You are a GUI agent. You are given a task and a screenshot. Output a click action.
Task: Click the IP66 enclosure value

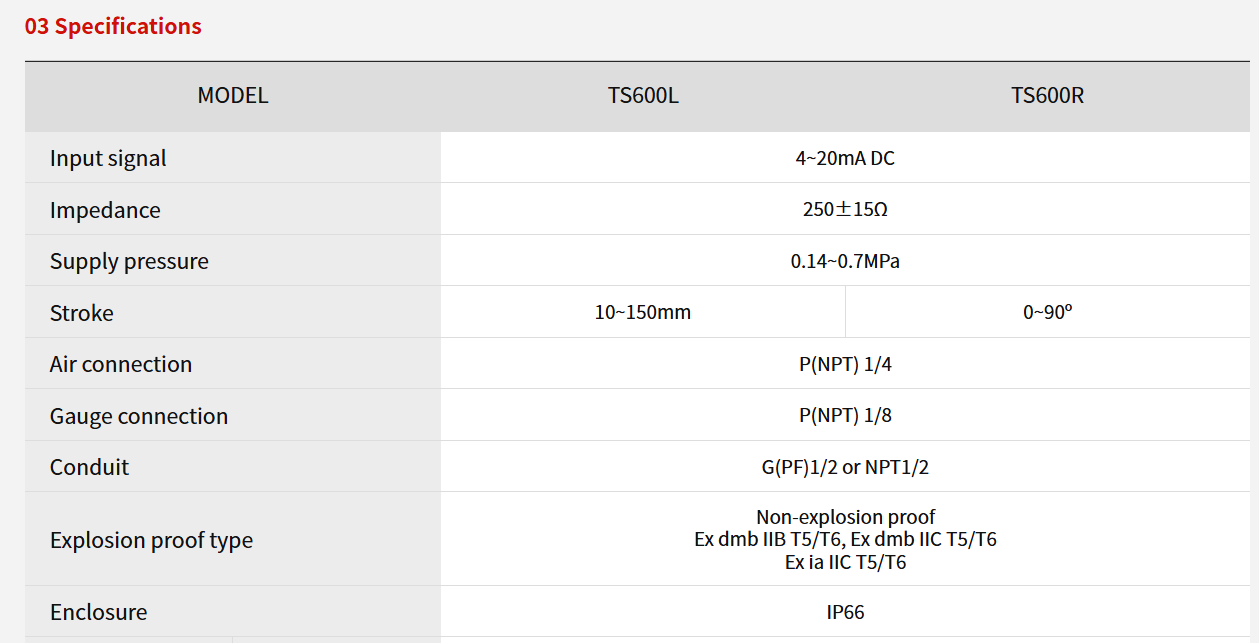click(x=845, y=612)
